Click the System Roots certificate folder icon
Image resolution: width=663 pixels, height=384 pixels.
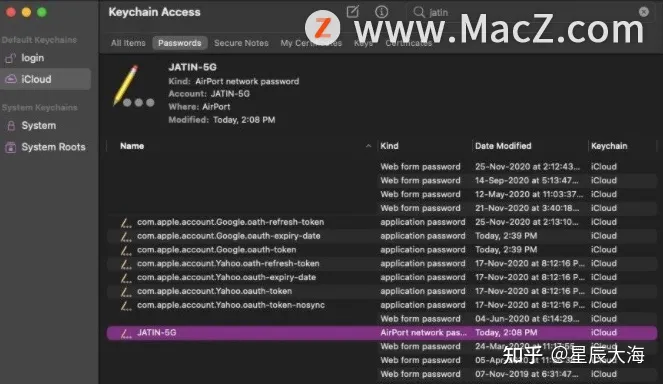[11, 147]
